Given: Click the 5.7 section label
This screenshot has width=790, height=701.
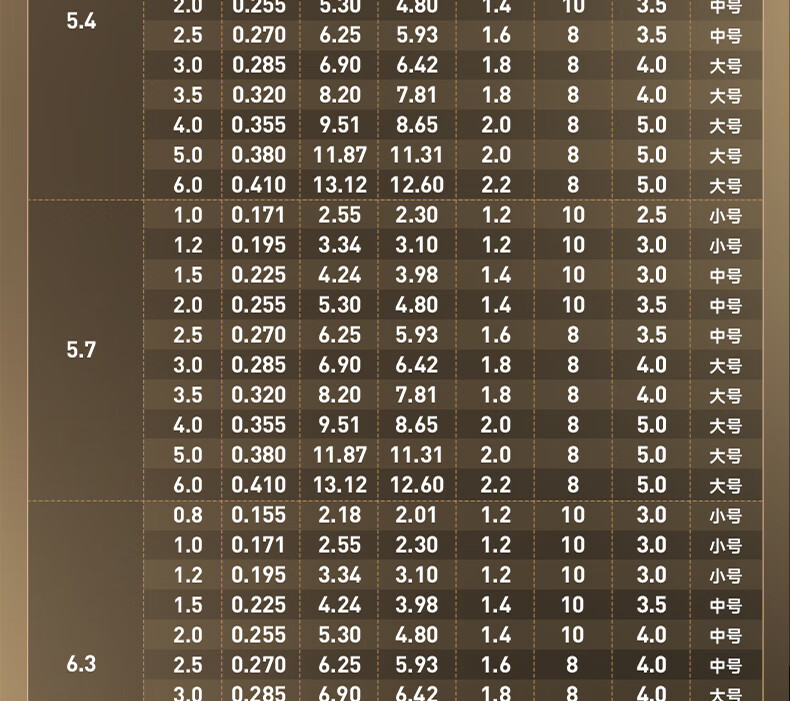Looking at the screenshot, I should pyautogui.click(x=81, y=350).
